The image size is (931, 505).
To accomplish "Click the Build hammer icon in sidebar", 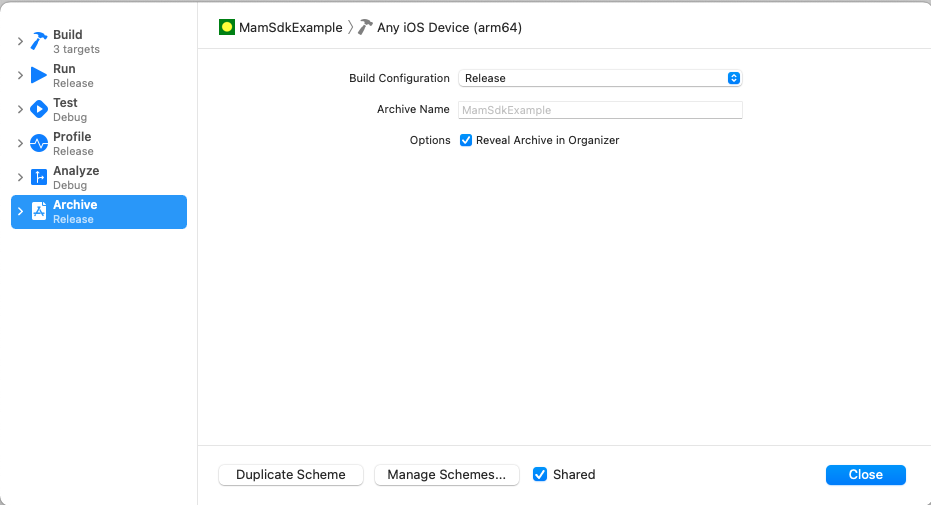I will point(39,41).
